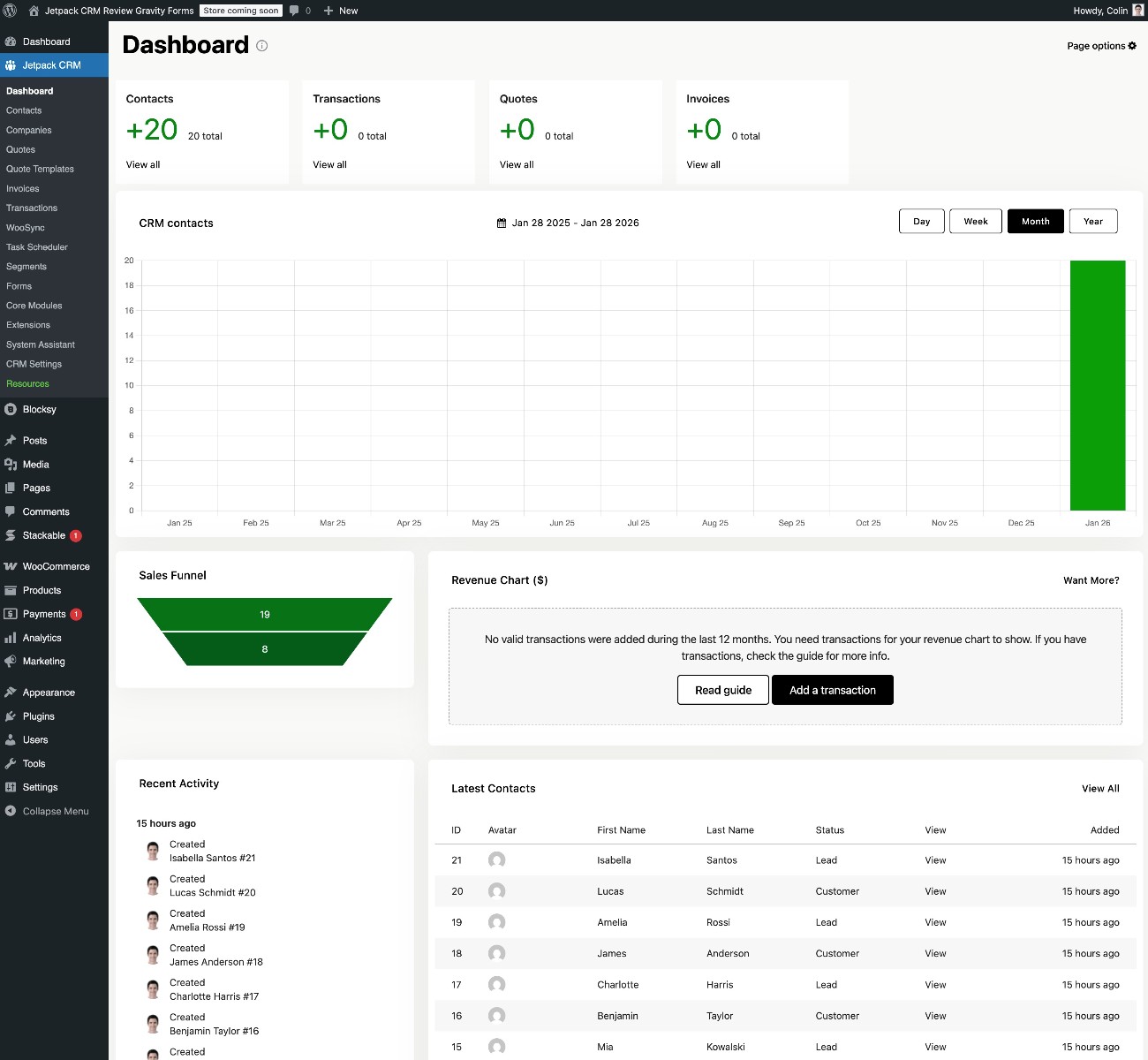Open the comments bubble icon in the admin bar

click(x=293, y=11)
